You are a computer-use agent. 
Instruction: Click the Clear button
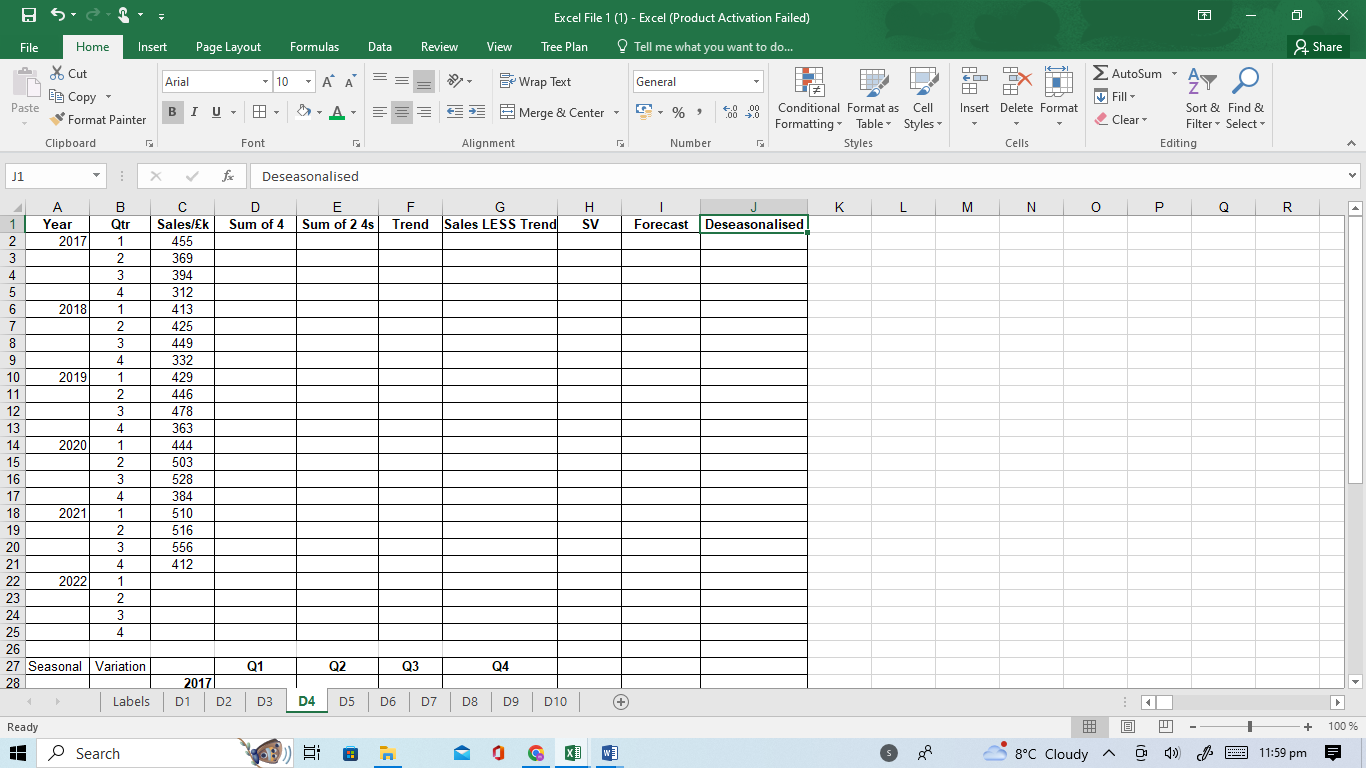[x=1120, y=120]
